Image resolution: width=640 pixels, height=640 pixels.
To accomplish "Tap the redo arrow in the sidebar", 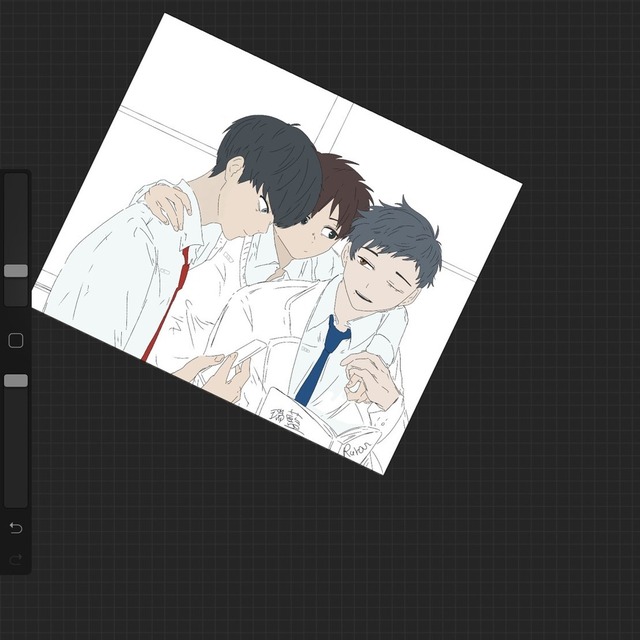I will point(16,559).
